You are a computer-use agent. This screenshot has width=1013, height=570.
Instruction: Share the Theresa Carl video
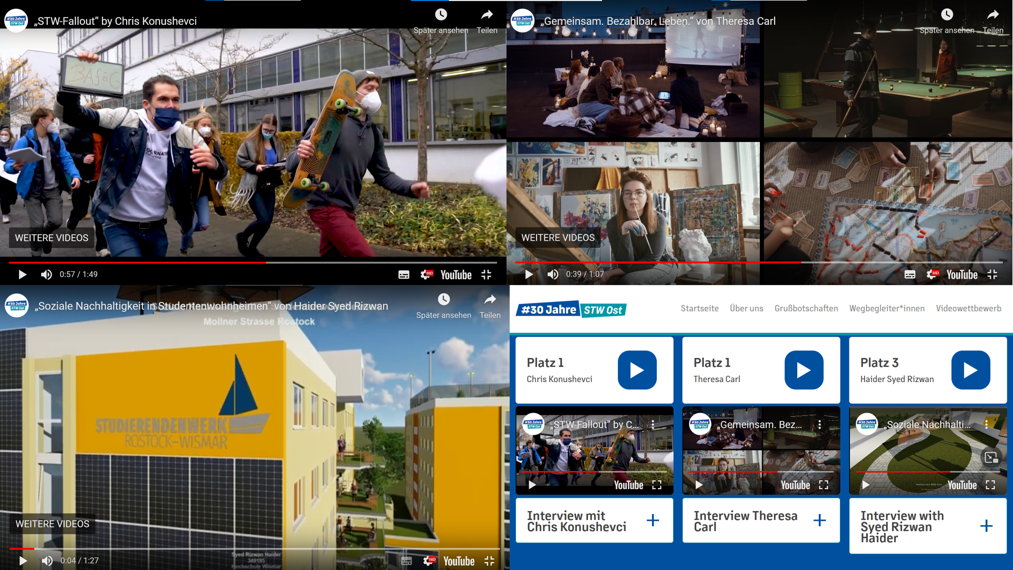[x=993, y=21]
